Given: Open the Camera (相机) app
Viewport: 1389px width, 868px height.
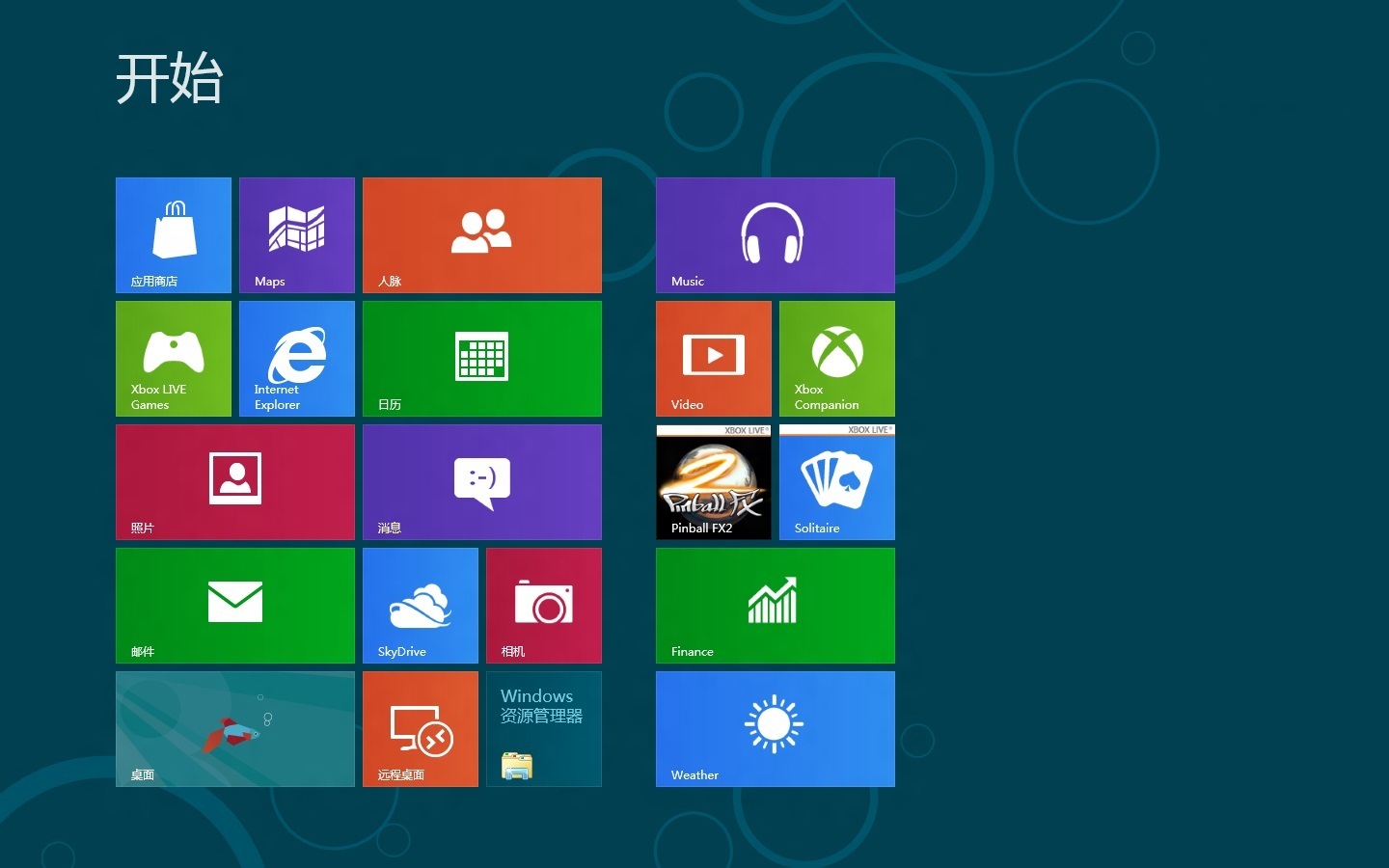Looking at the screenshot, I should (543, 605).
